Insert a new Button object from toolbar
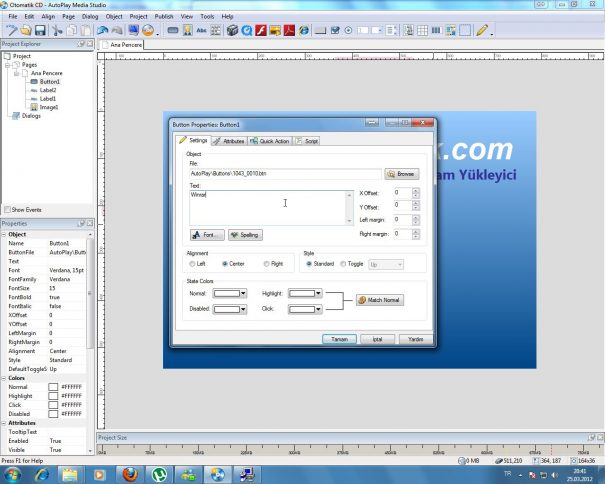This screenshot has width=605, height=484. (173, 30)
